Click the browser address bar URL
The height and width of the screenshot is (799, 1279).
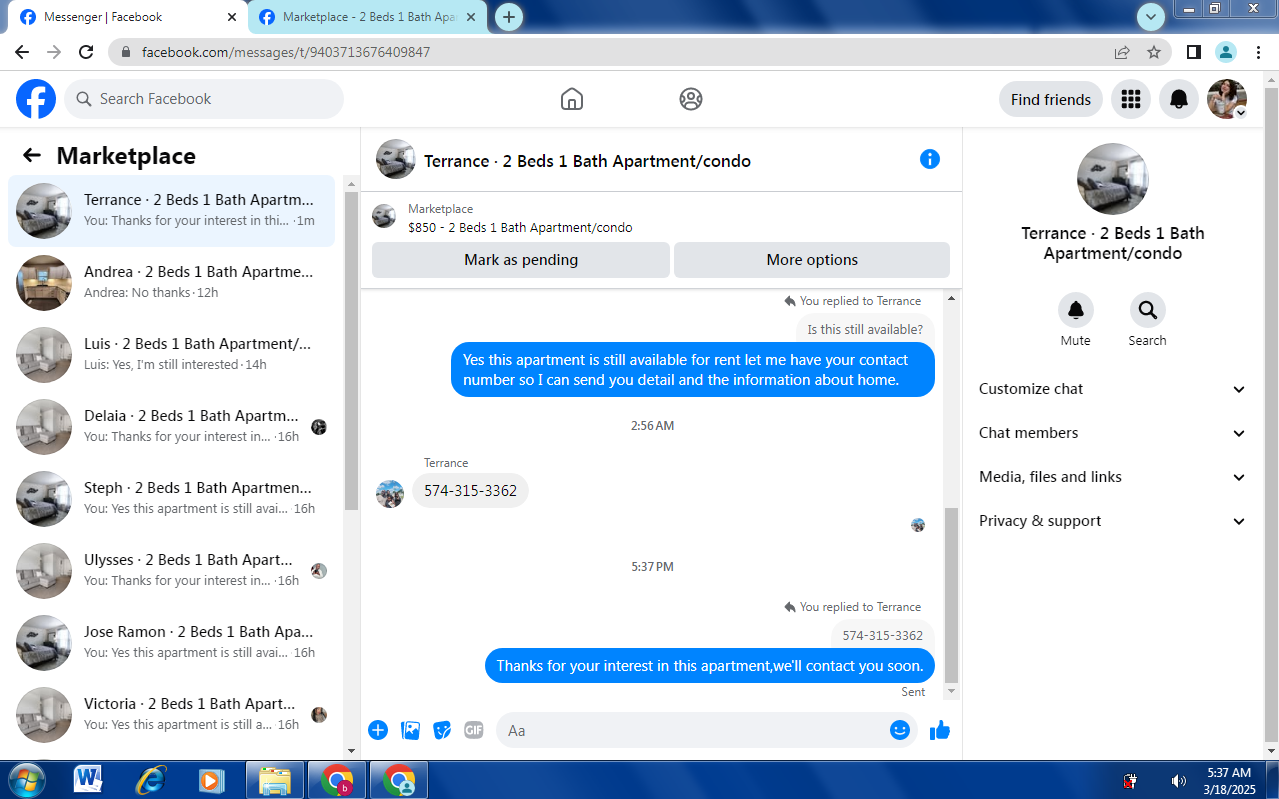[x=286, y=52]
